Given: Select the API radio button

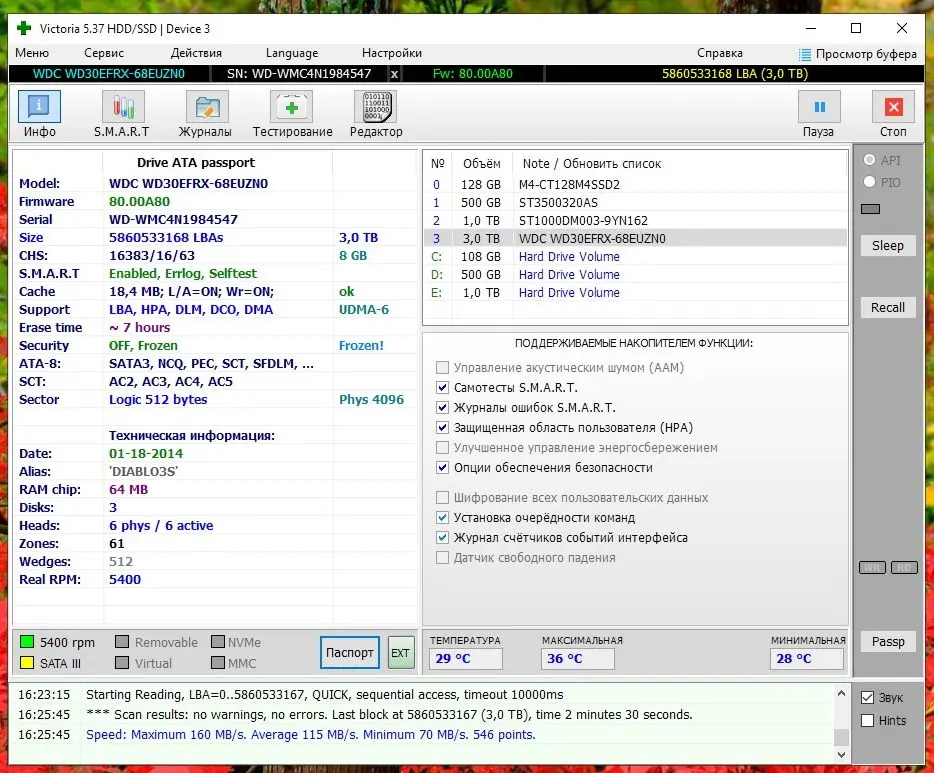Looking at the screenshot, I should 870,160.
